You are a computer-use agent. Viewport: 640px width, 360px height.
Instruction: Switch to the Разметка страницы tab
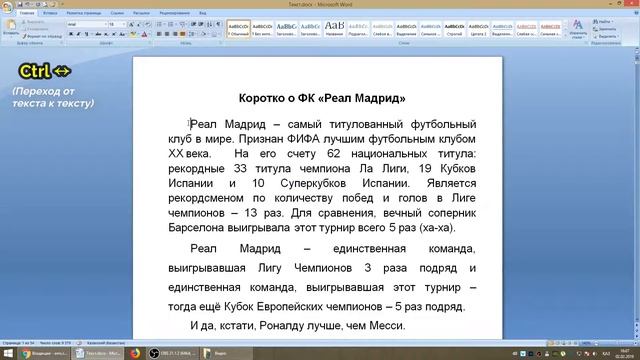84,13
